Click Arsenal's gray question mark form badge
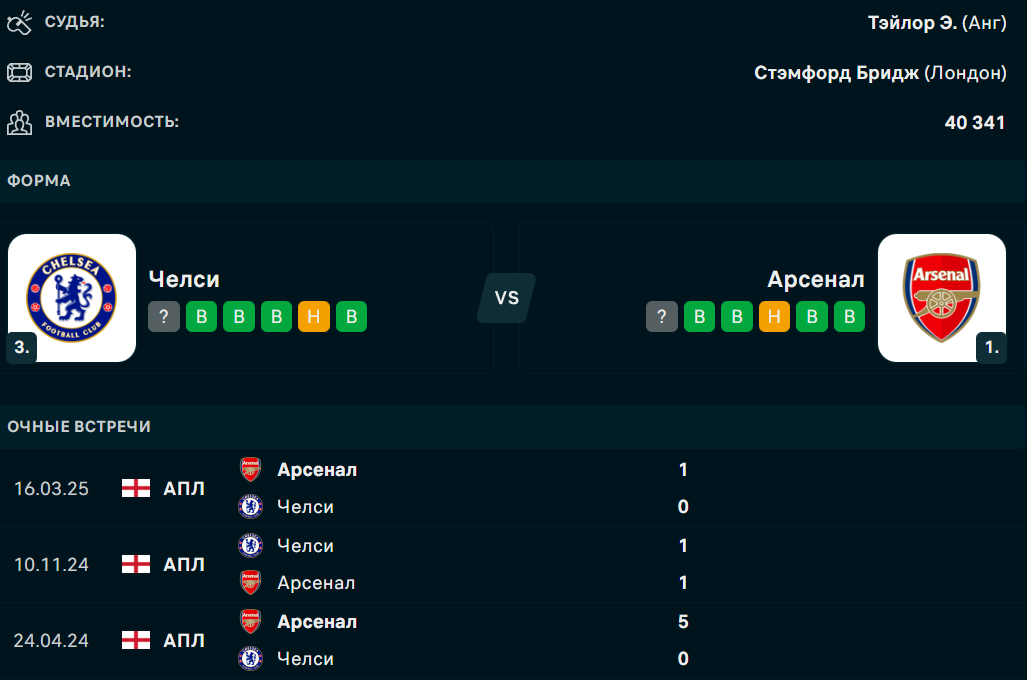Screen dimensions: 1027x680 [661, 317]
